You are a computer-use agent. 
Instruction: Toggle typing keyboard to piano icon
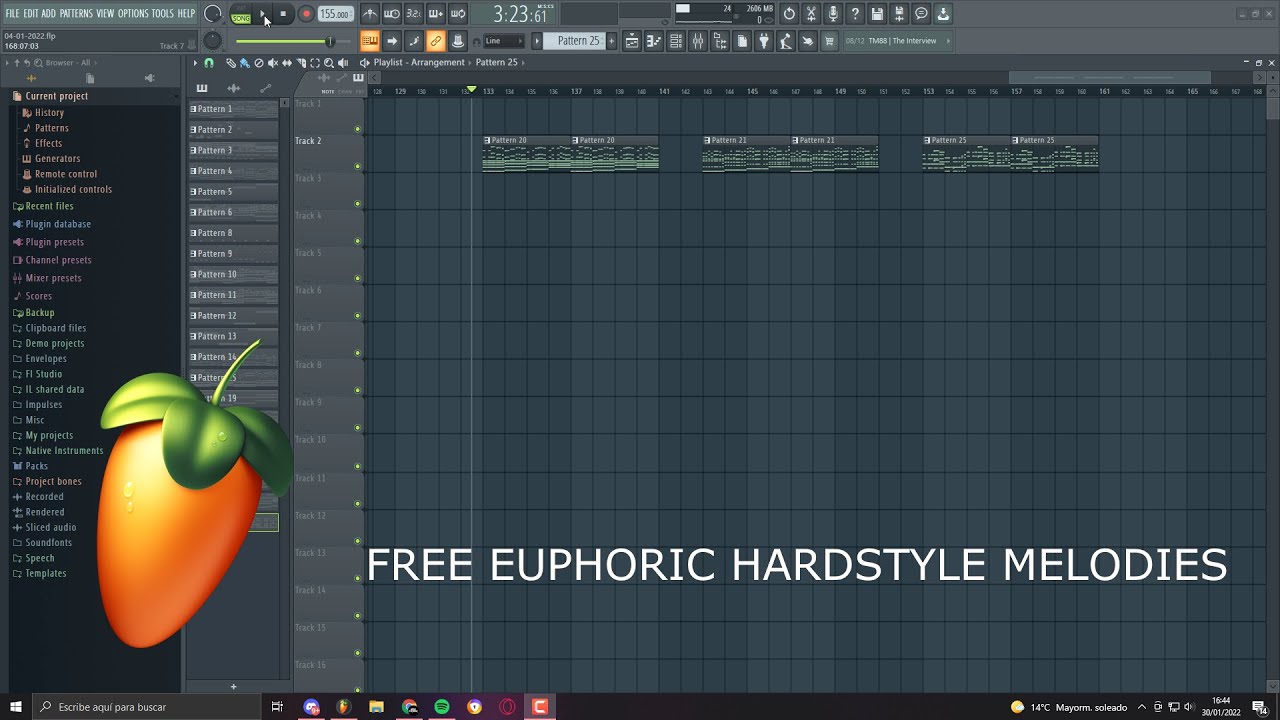[x=370, y=41]
